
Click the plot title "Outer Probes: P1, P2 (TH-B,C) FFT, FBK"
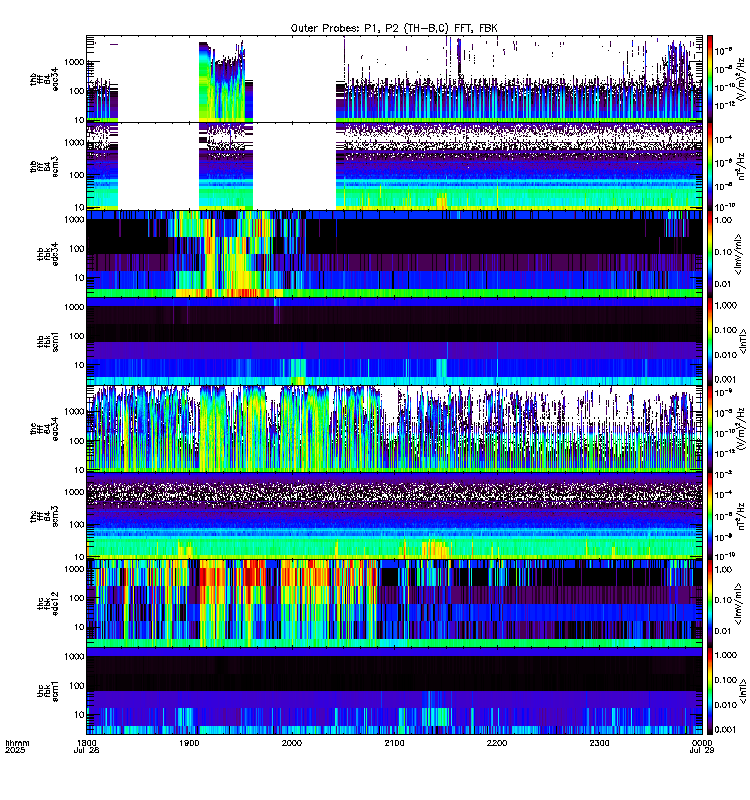click(394, 29)
